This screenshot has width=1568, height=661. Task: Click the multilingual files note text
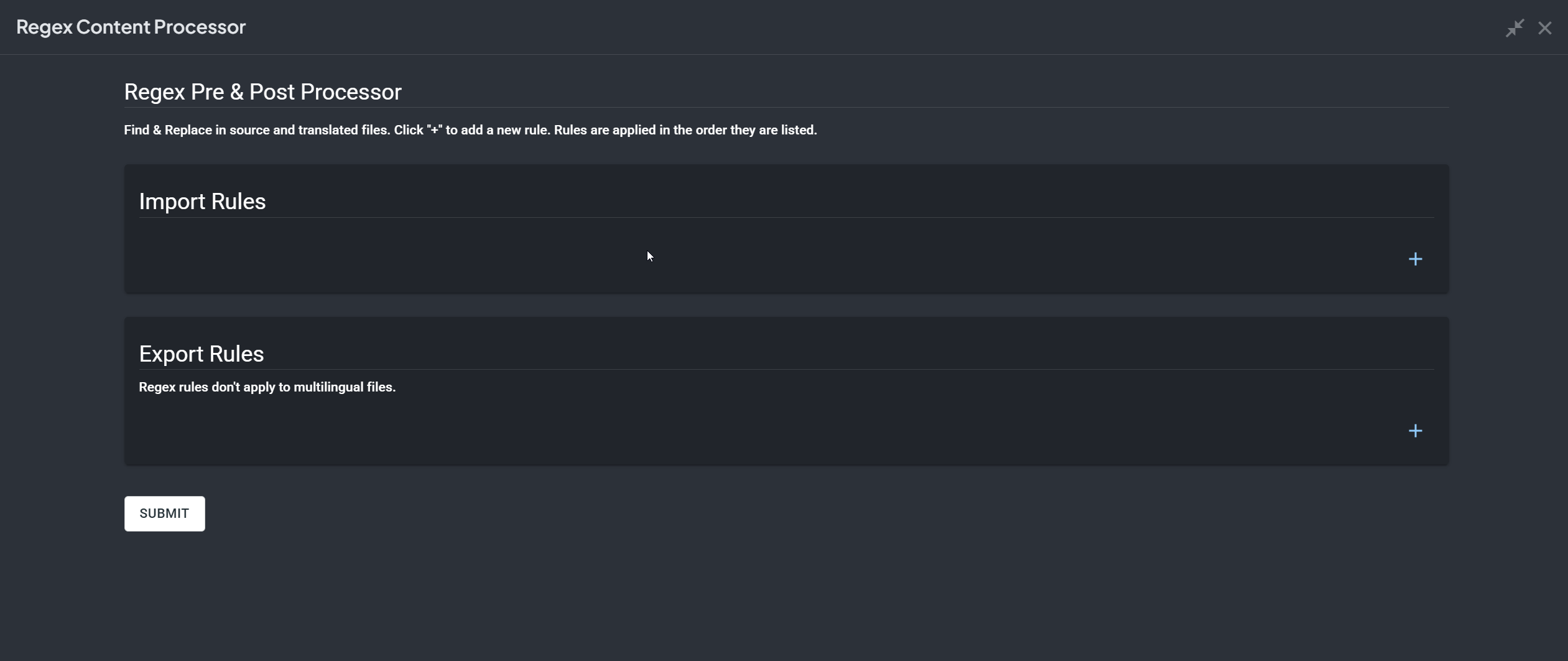[x=267, y=387]
